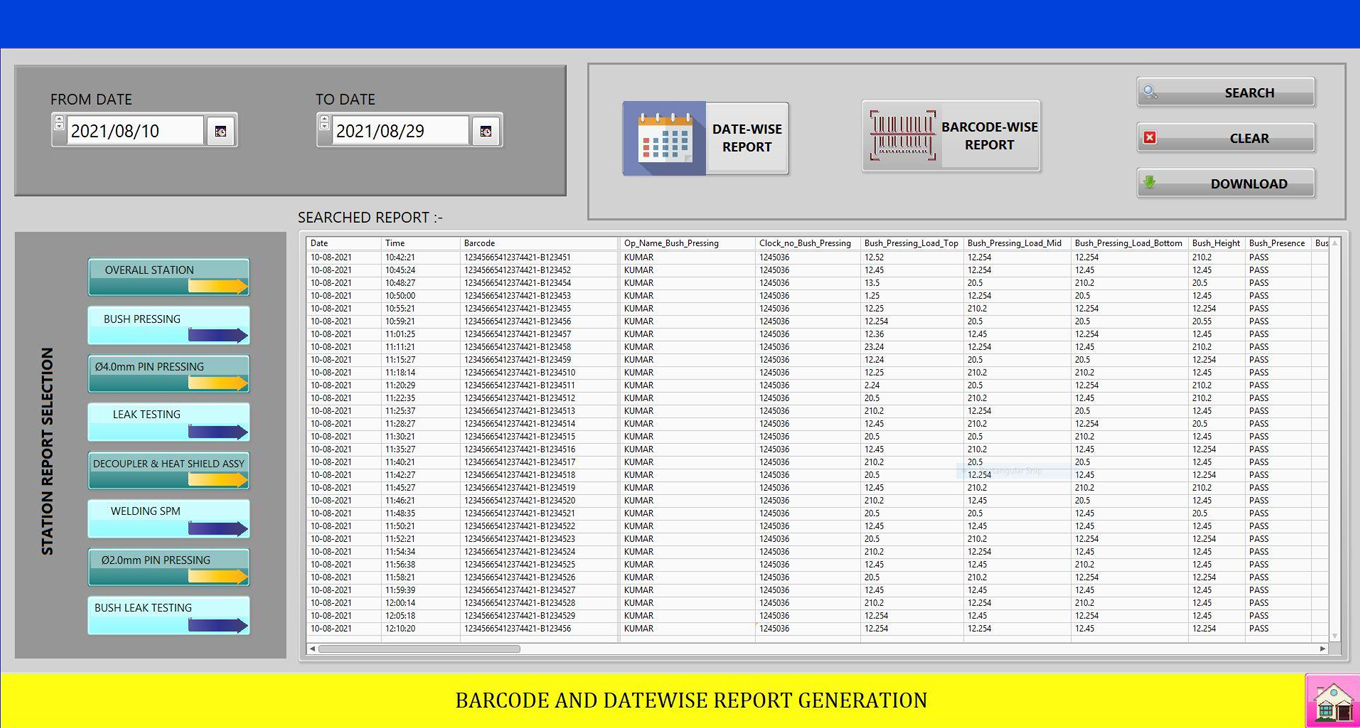Click the Bush_Height column header
This screenshot has height=728, width=1360.
(x=1216, y=243)
